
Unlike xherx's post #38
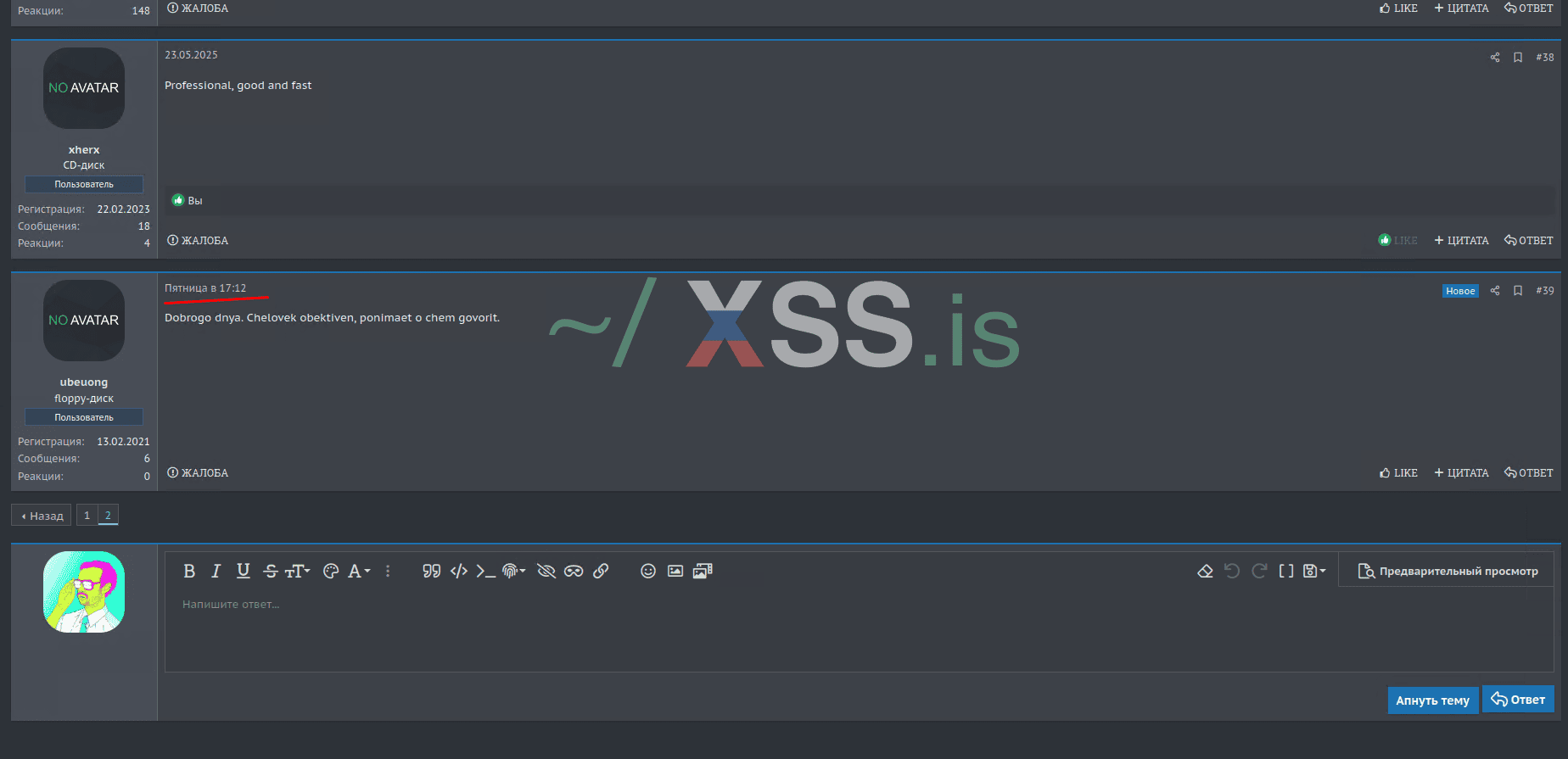tap(1397, 241)
